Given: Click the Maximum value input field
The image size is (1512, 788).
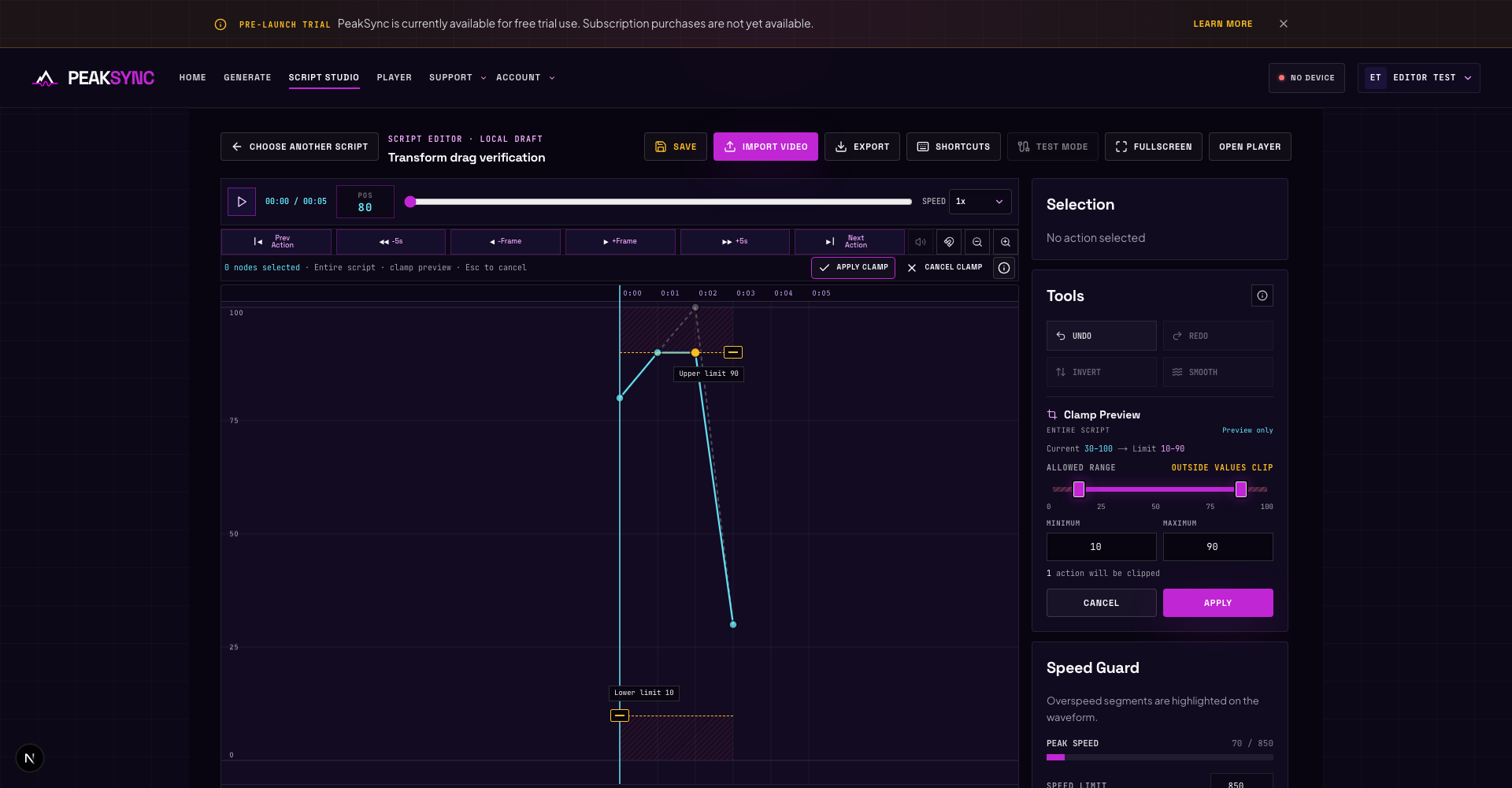Looking at the screenshot, I should click(x=1218, y=547).
